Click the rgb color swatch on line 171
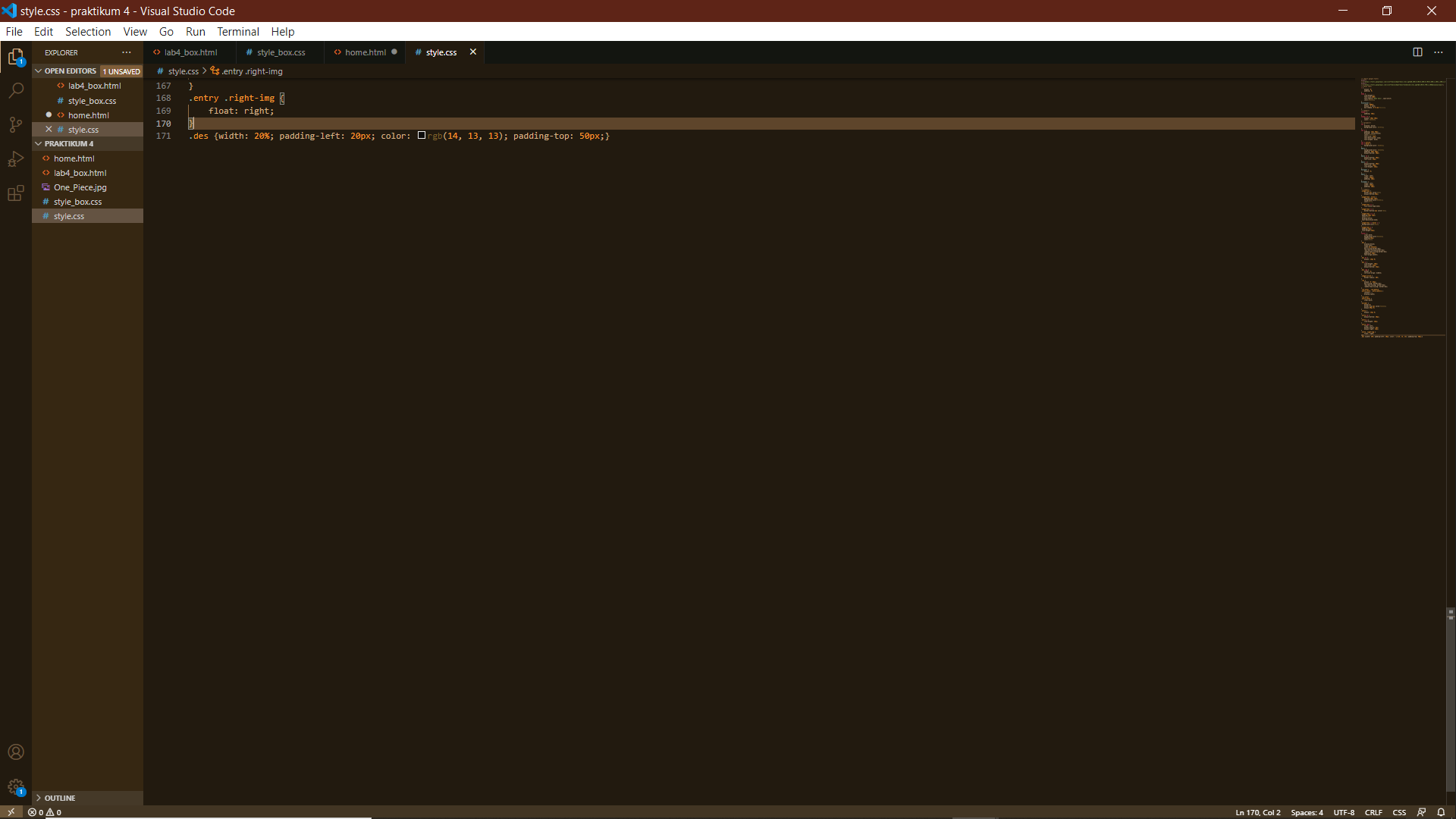This screenshot has height=819, width=1456. point(422,136)
